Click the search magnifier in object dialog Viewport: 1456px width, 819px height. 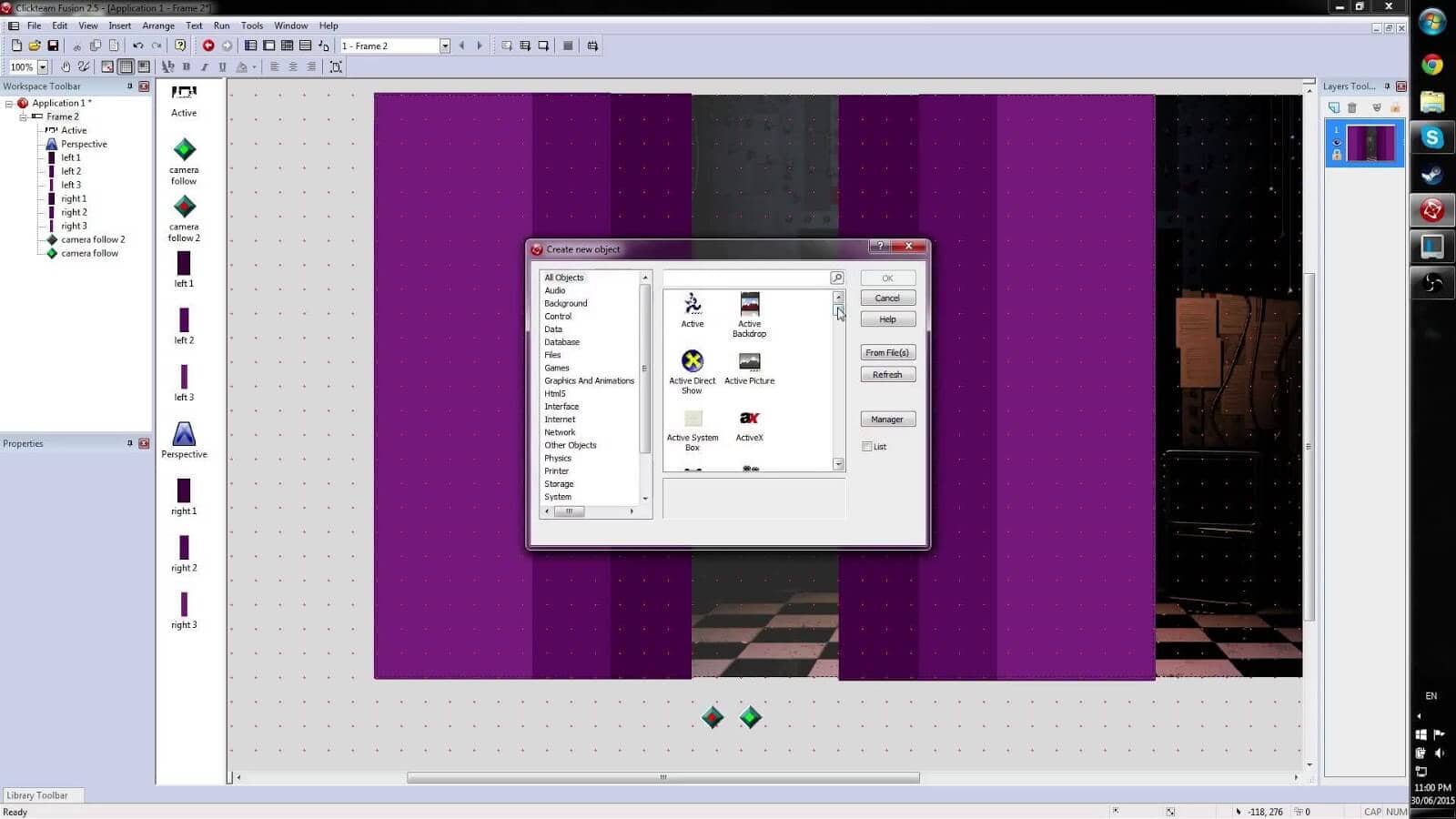(837, 278)
